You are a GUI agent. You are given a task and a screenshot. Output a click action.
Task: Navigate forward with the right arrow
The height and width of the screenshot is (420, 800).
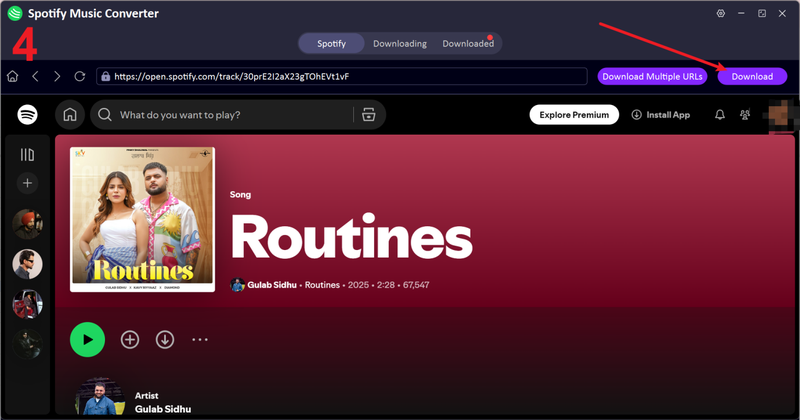(x=57, y=76)
